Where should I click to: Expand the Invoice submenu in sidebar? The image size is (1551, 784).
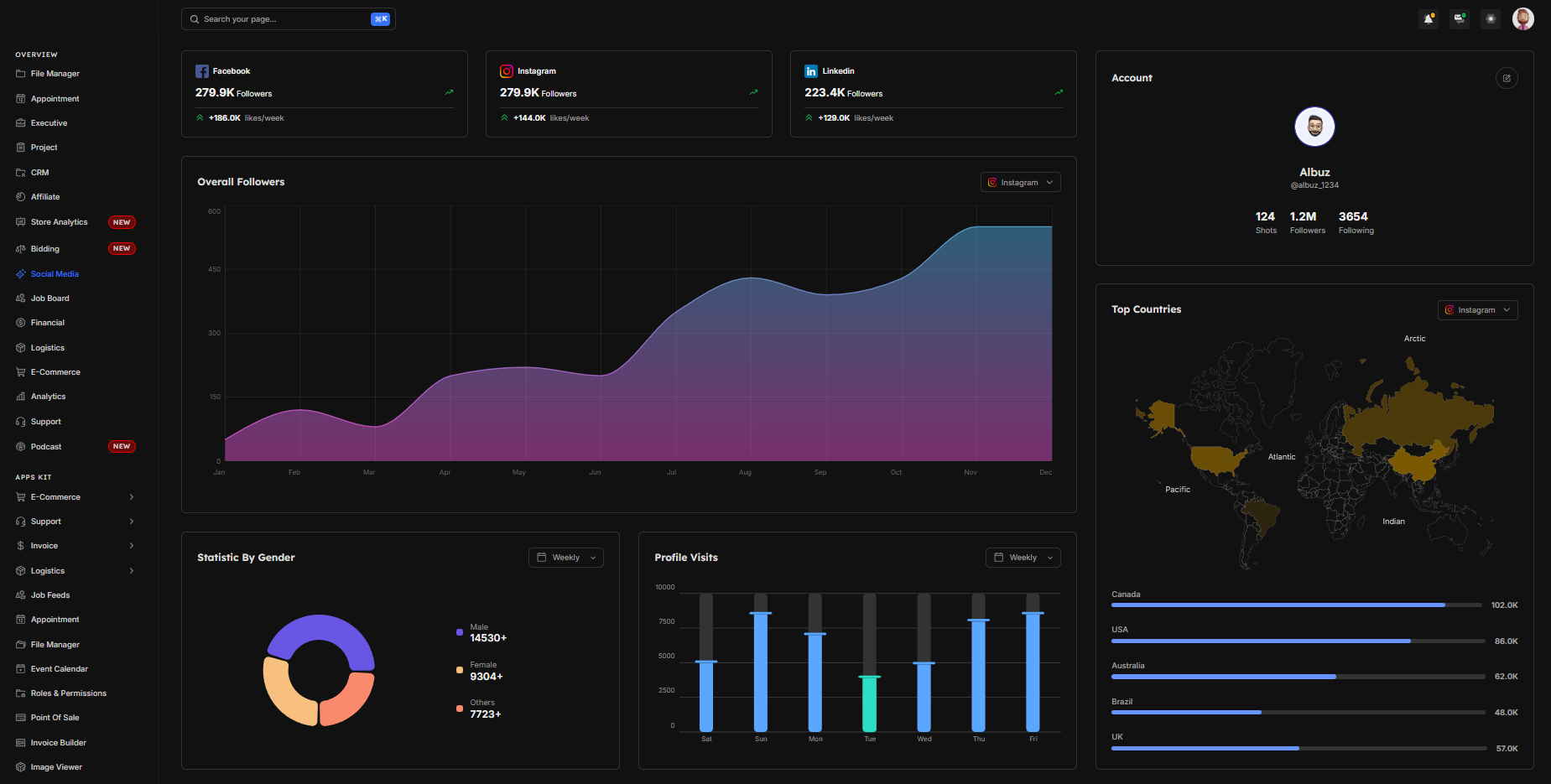(x=75, y=546)
